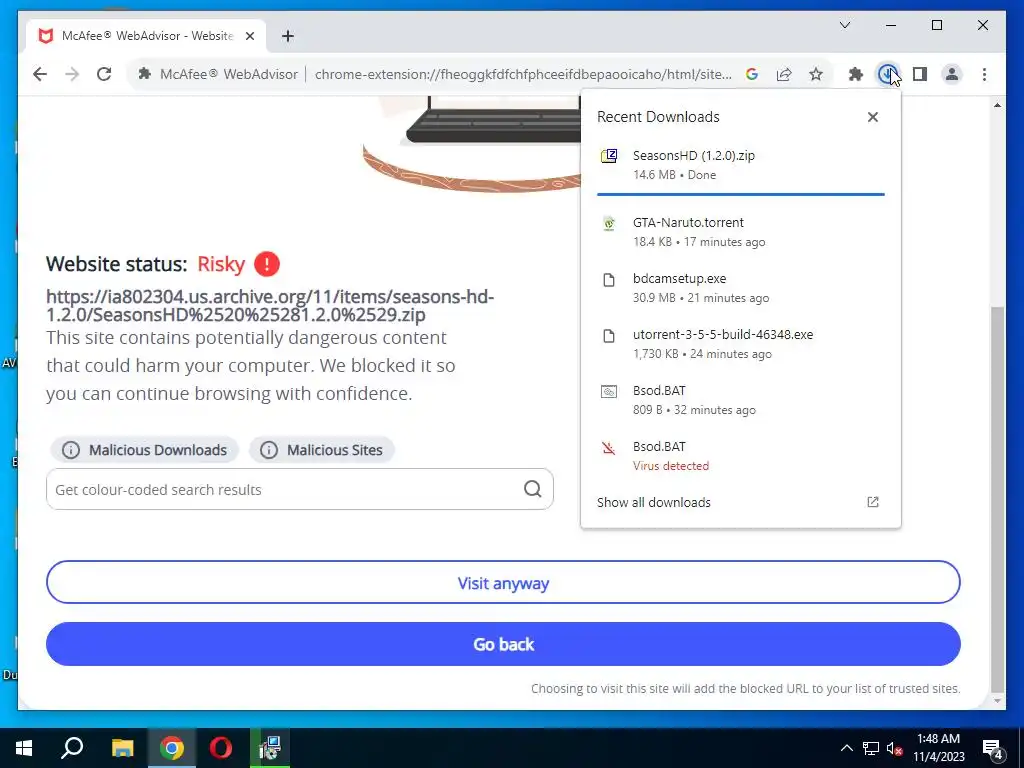The image size is (1024, 768).
Task: Open downloads page external link icon
Action: [x=872, y=502]
